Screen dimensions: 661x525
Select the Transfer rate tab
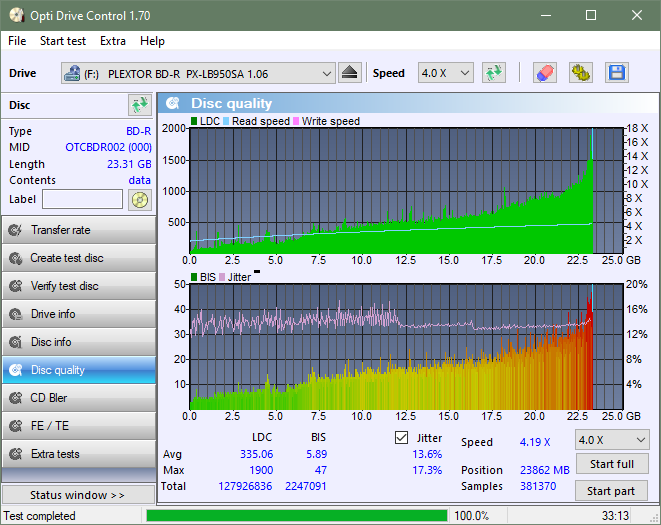(79, 230)
